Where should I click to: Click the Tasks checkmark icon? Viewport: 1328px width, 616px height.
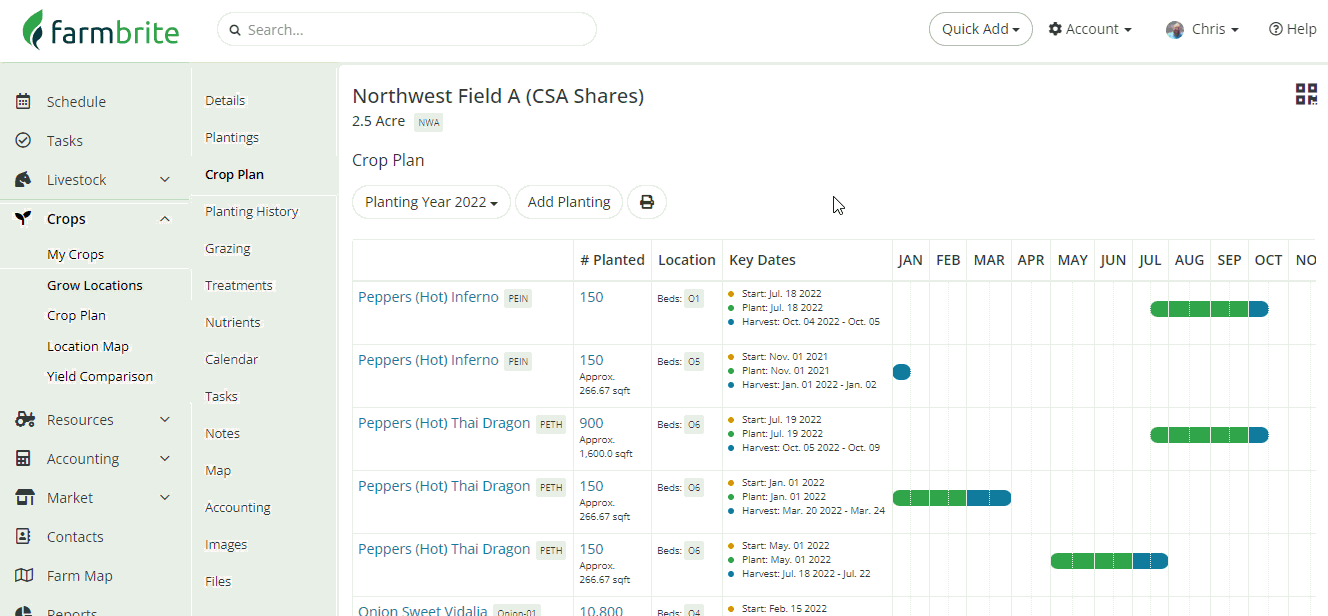point(23,141)
